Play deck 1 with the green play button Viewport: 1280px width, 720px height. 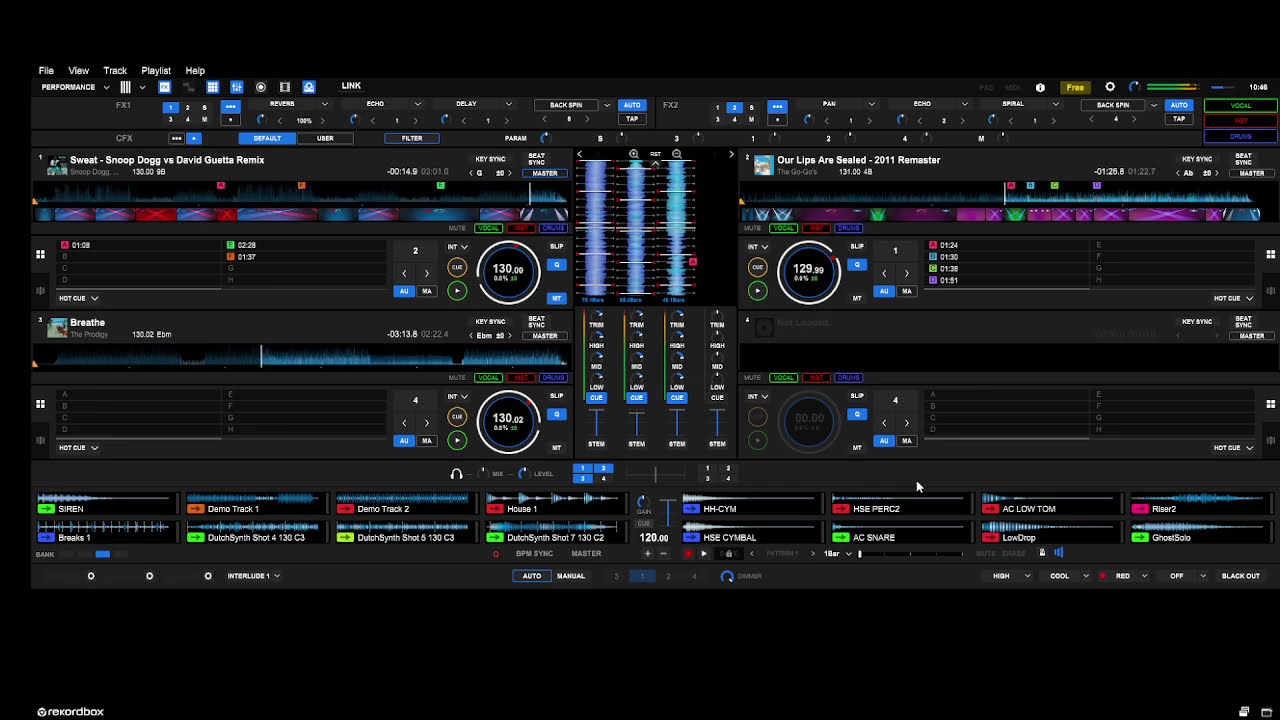[457, 291]
